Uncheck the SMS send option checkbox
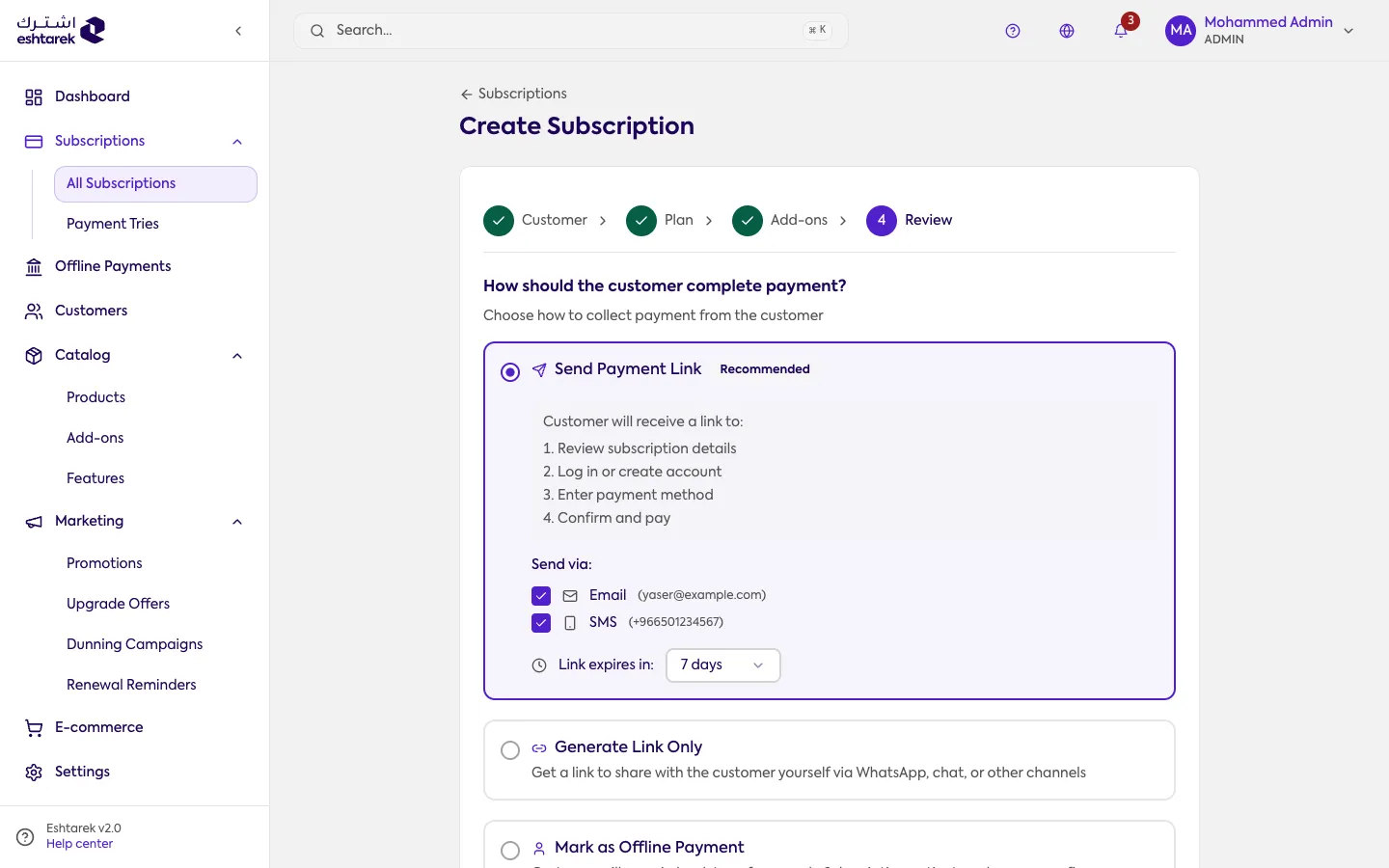This screenshot has height=868, width=1389. click(x=541, y=623)
